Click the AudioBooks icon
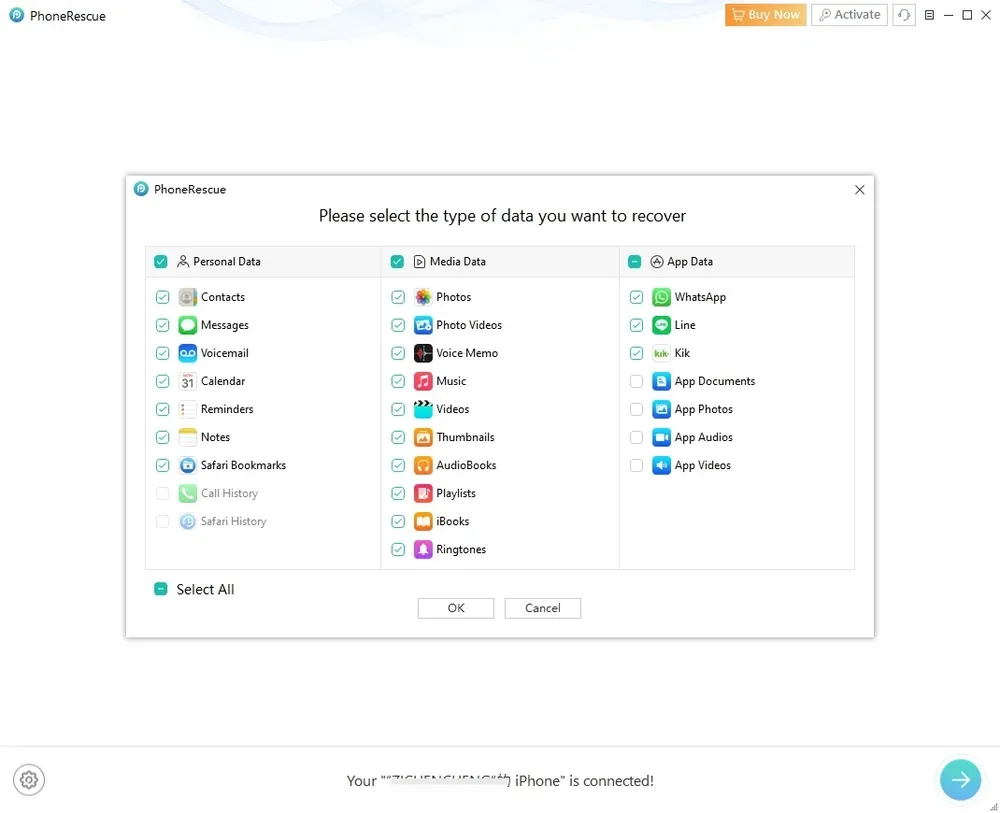This screenshot has height=813, width=1000. pos(423,465)
